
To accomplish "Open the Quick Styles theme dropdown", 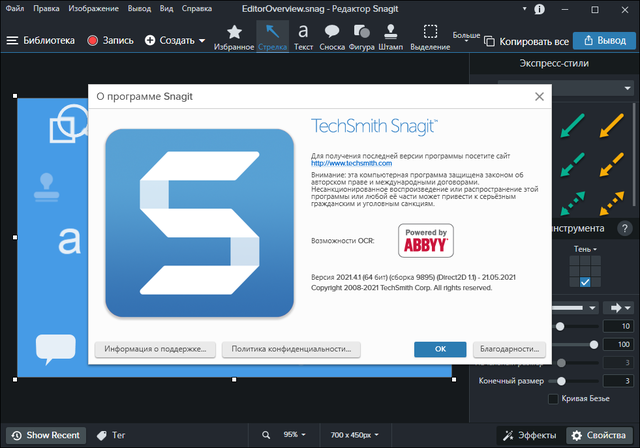I will 627,88.
